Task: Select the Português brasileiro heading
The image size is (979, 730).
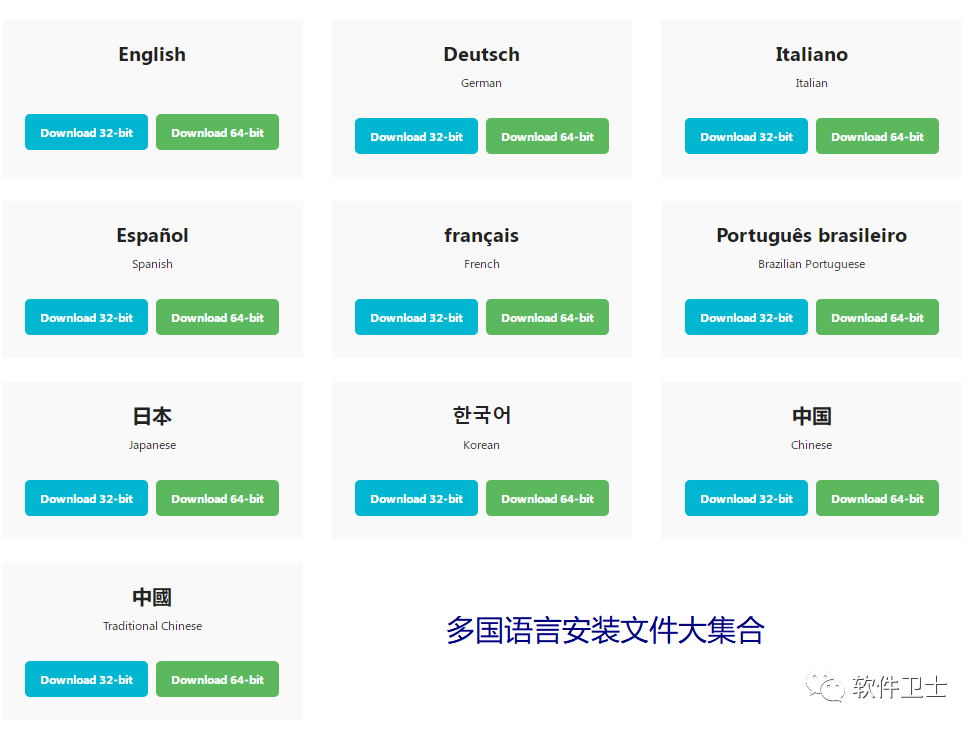Action: pyautogui.click(x=812, y=235)
